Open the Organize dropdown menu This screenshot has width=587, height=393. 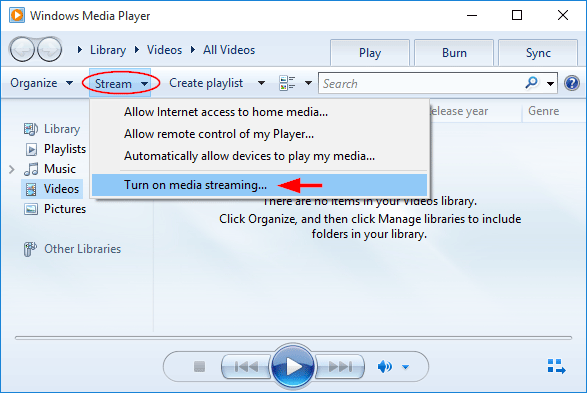[x=42, y=83]
